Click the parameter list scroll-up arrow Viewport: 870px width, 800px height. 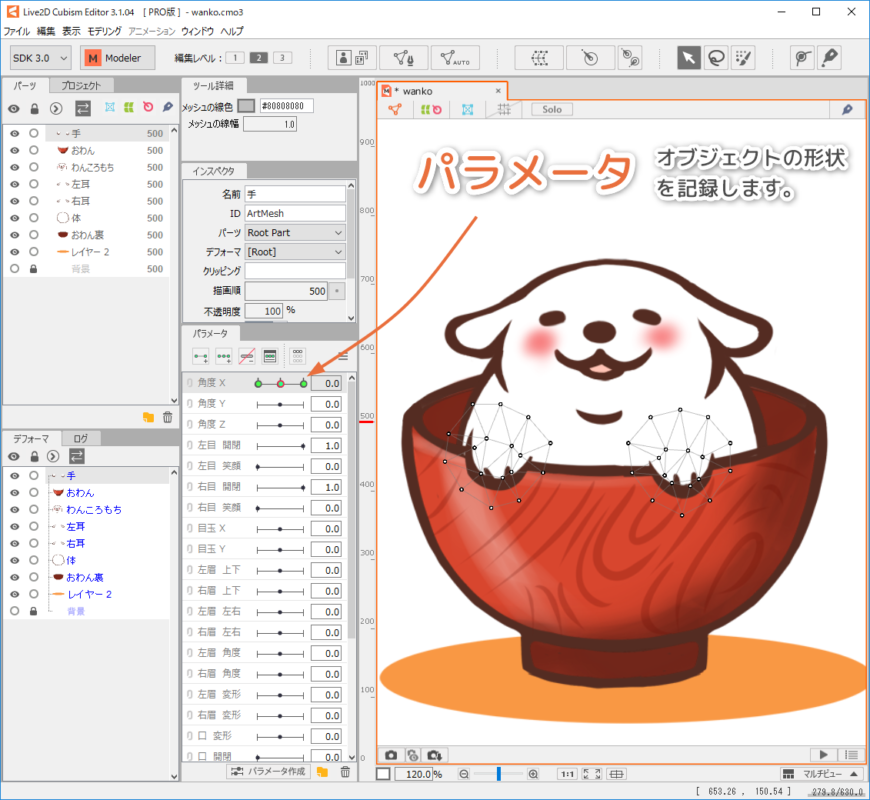(x=352, y=378)
